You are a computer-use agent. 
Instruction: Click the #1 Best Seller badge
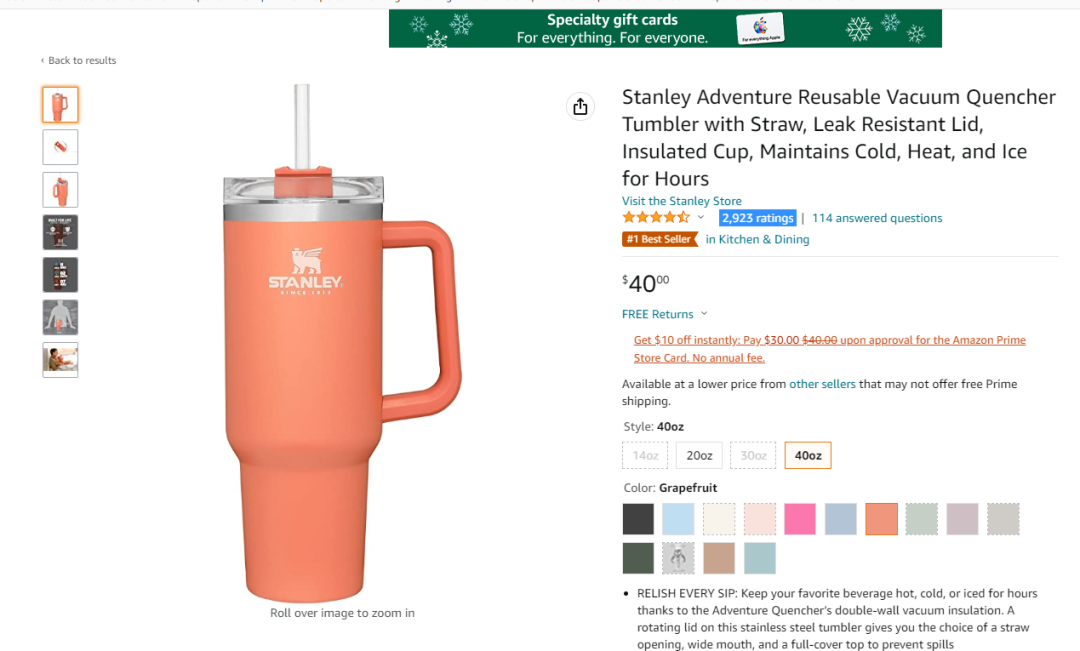pos(660,239)
